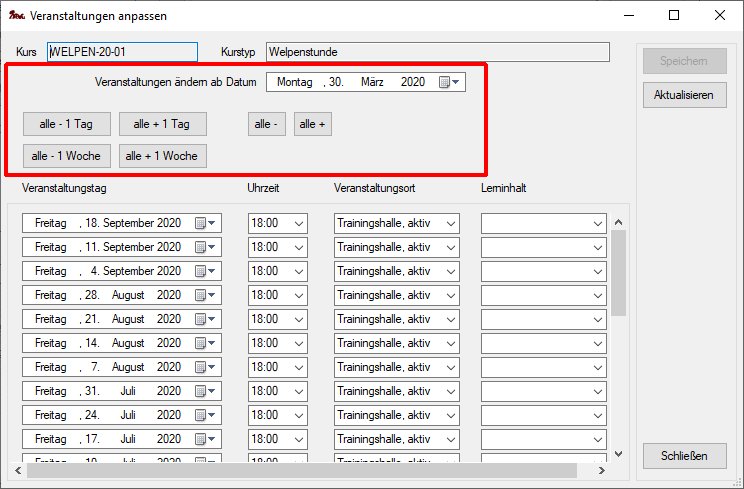Open calendar icon for 4. September 2020 row
The width and height of the screenshot is (744, 489).
205,271
